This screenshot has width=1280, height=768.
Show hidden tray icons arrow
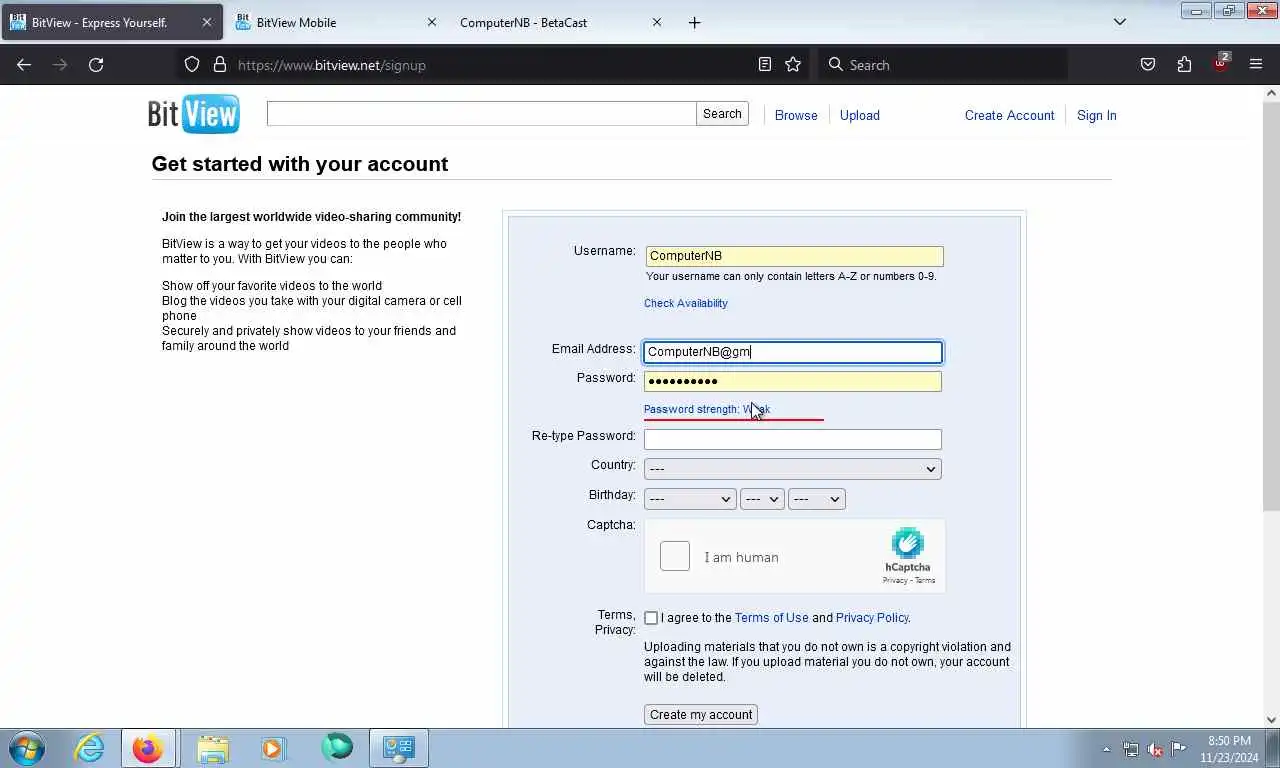pyautogui.click(x=1106, y=749)
